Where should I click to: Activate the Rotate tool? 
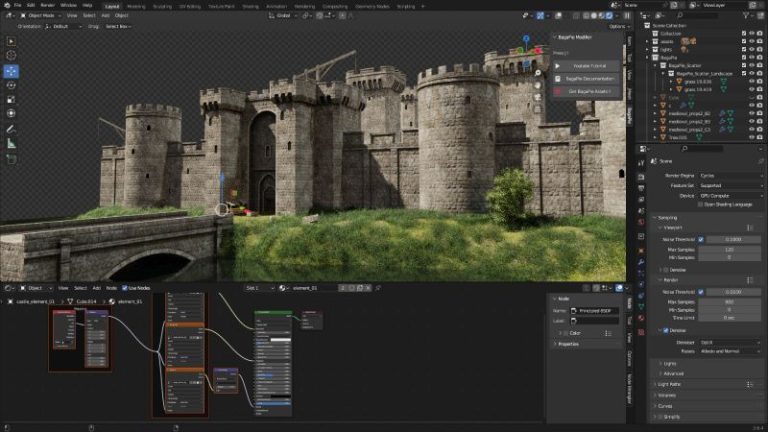(11, 85)
